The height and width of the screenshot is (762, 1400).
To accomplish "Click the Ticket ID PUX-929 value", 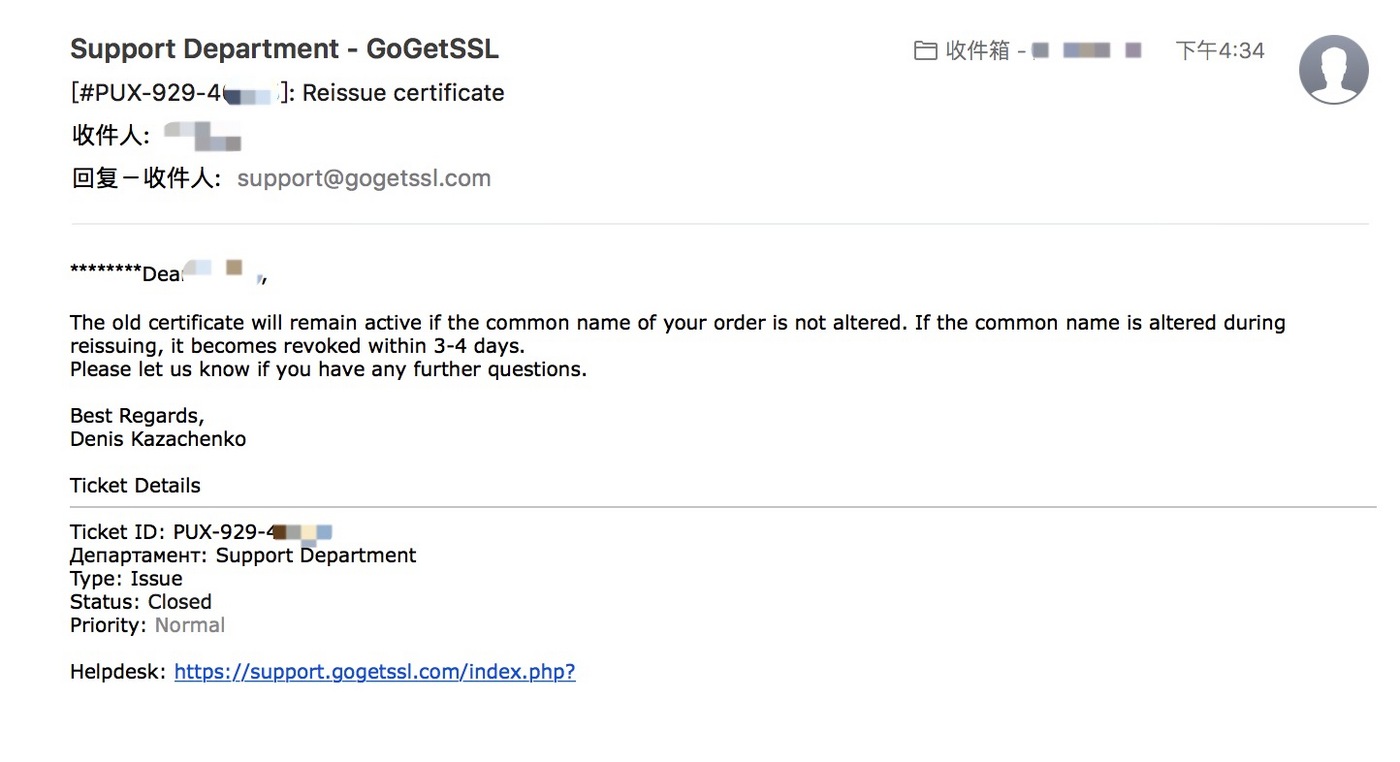I will (x=252, y=532).
